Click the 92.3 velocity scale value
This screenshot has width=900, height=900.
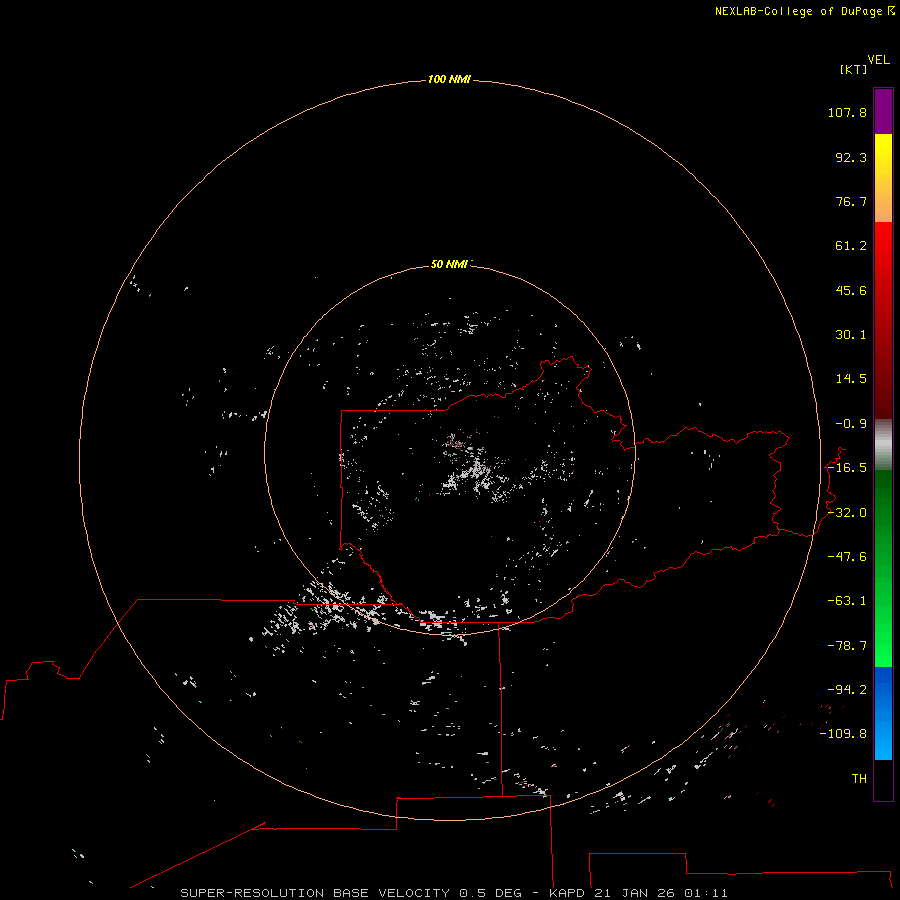(x=851, y=157)
